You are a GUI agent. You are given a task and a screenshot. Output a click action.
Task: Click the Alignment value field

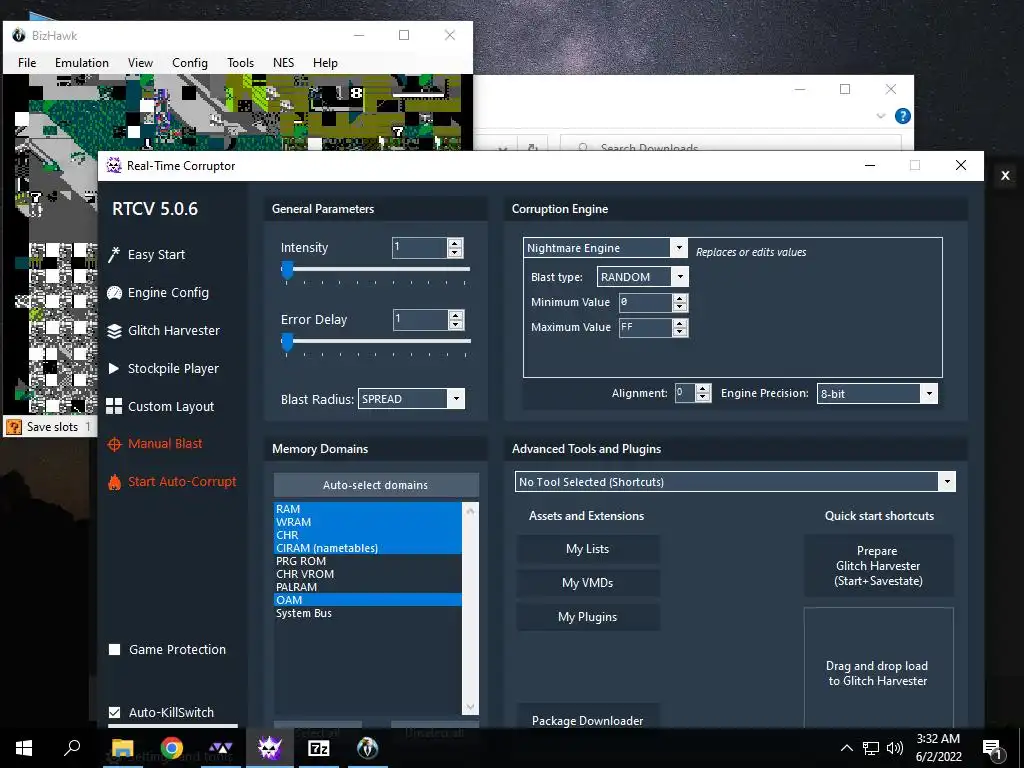684,393
